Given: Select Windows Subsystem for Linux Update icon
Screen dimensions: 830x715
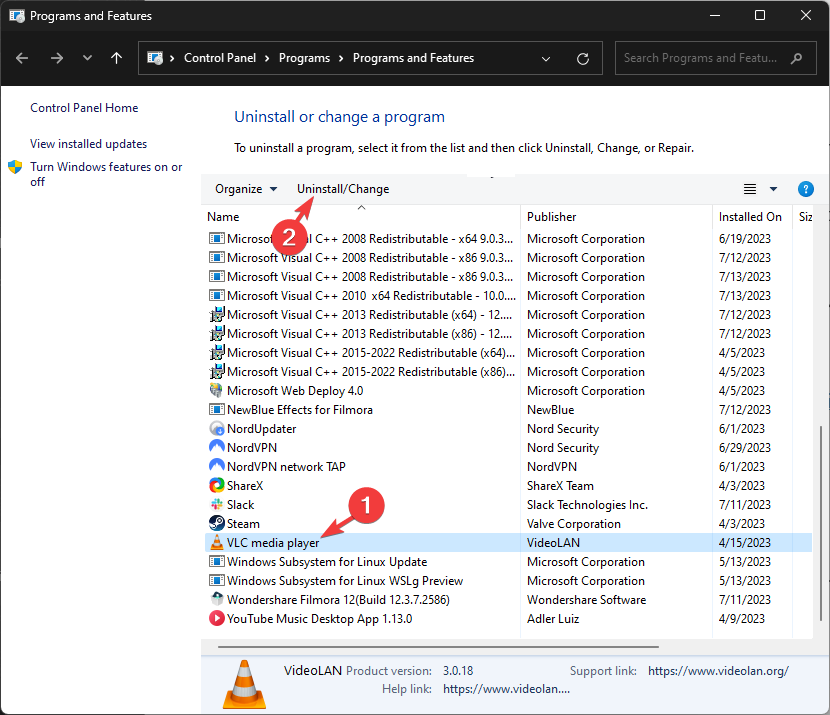Looking at the screenshot, I should pyautogui.click(x=216, y=562).
